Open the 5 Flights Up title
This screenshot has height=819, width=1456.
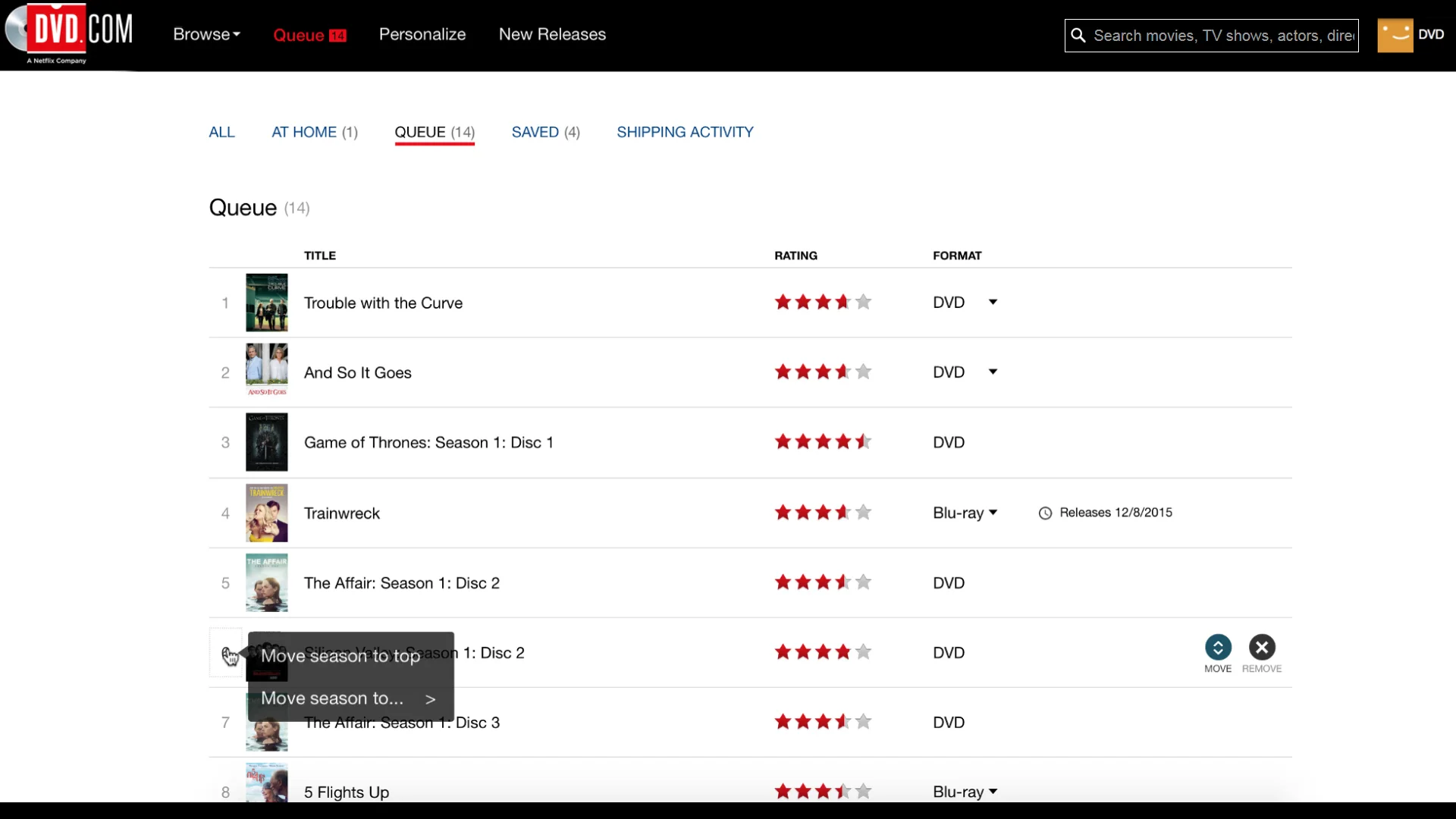pos(347,792)
